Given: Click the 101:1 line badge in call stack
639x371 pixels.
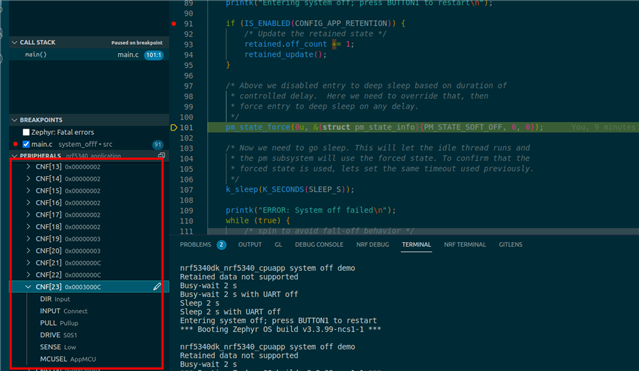Looking at the screenshot, I should tap(154, 55).
